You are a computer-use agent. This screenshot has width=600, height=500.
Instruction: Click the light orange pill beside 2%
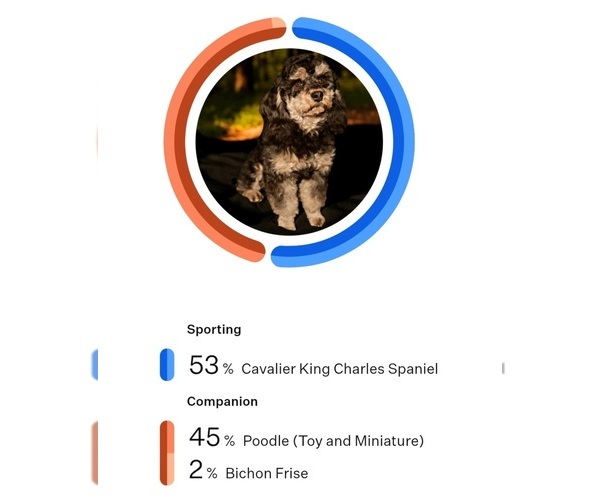167,470
